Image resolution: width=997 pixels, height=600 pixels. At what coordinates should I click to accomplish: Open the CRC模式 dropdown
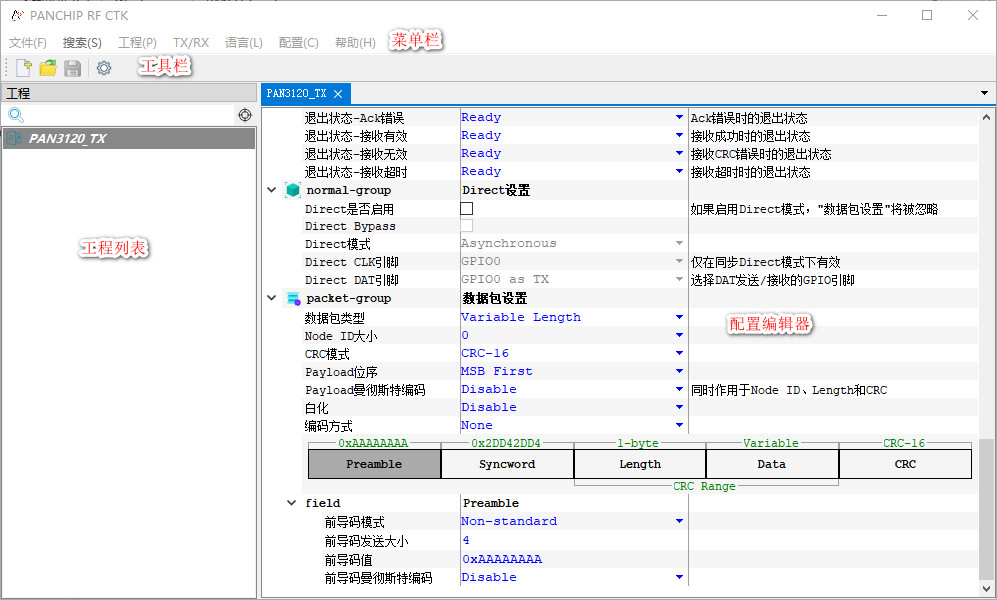tap(679, 353)
